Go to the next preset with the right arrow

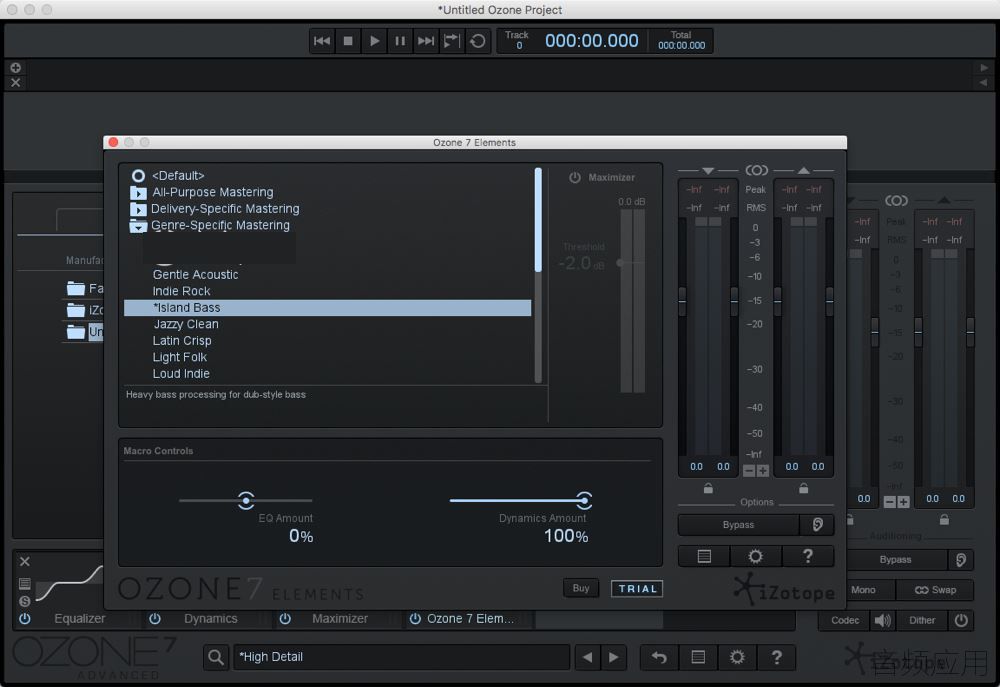[x=614, y=657]
